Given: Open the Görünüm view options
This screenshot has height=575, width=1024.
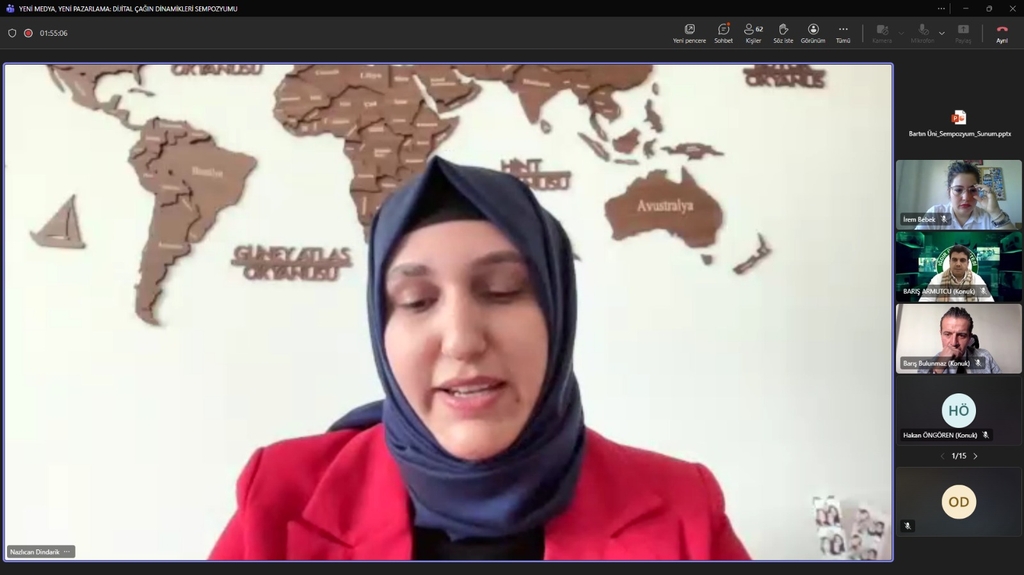Looking at the screenshot, I should point(813,33).
